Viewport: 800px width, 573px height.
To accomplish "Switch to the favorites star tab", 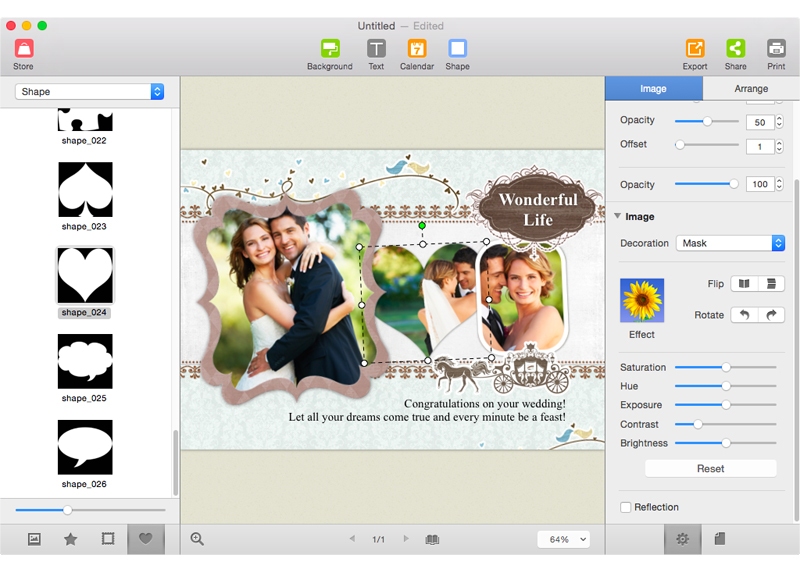I will [x=70, y=539].
